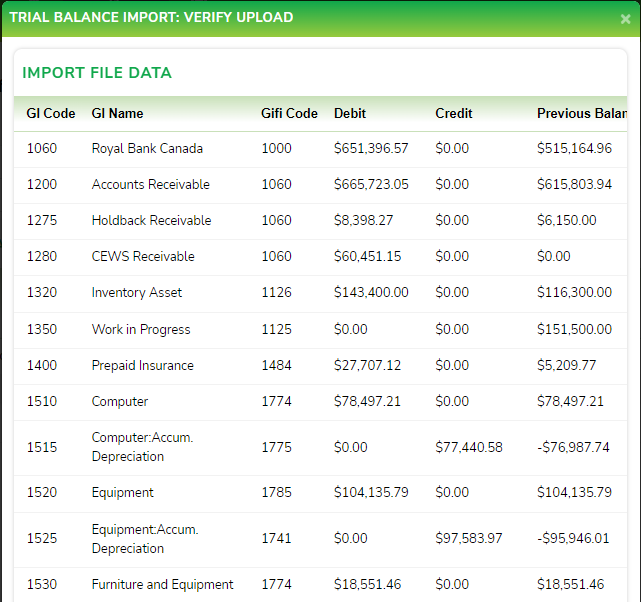Click the GI Name column header

click(x=117, y=113)
